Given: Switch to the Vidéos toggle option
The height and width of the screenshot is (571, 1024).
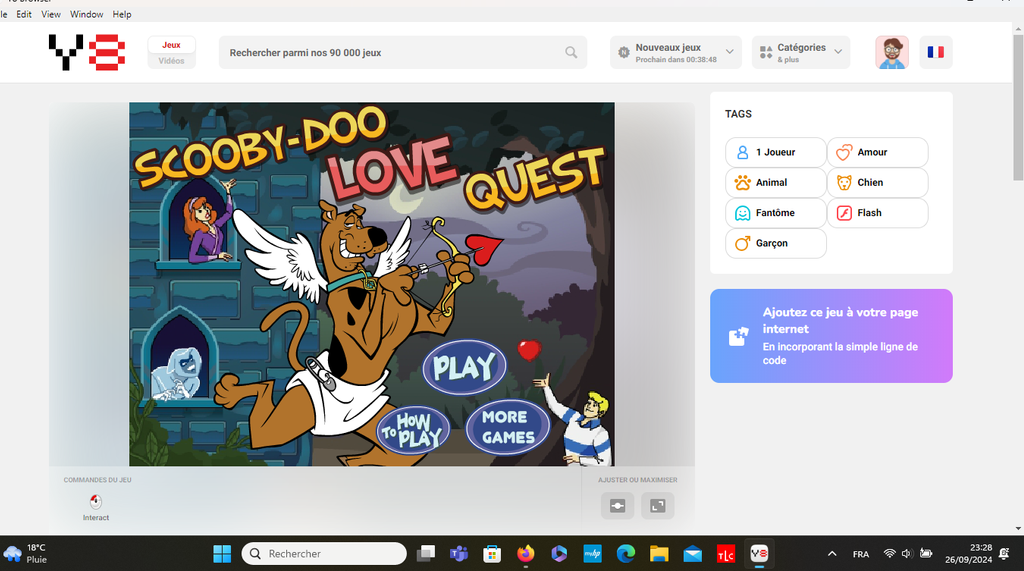Looking at the screenshot, I should click(171, 61).
